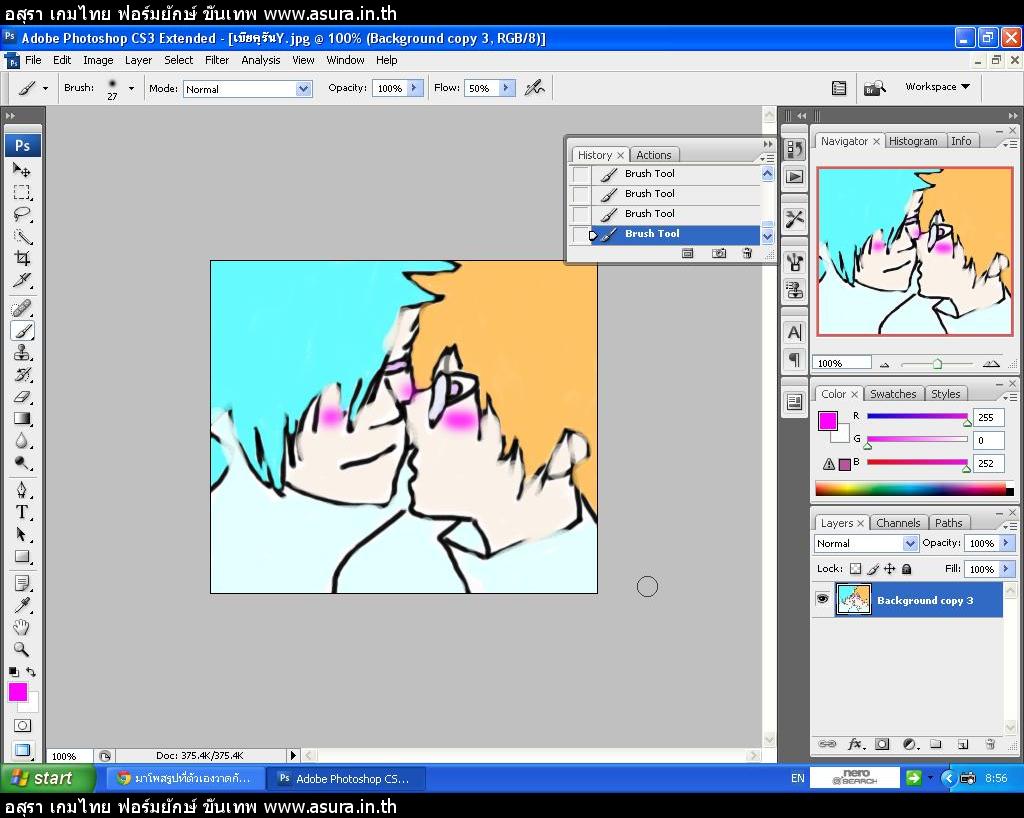The height and width of the screenshot is (818, 1024).
Task: Set history brush source on first Brush Tool state
Action: (x=581, y=174)
